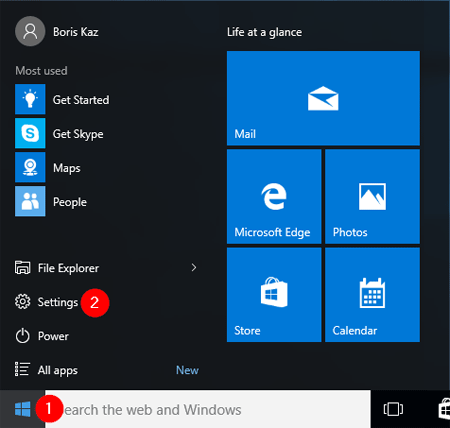Expand the File Explorer jump list chevron
This screenshot has height=428, width=450.
point(194,268)
